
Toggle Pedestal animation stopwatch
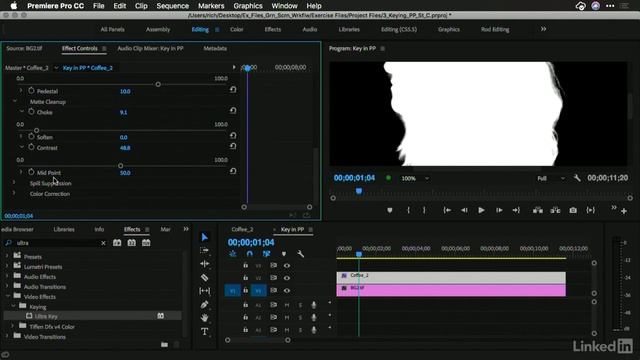[31, 91]
